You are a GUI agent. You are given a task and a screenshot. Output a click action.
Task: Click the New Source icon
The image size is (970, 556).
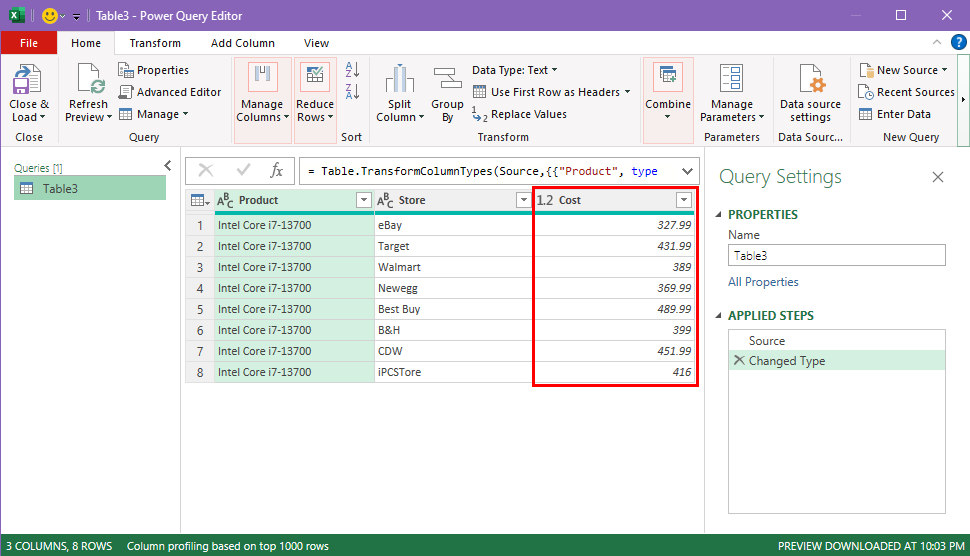click(x=866, y=70)
